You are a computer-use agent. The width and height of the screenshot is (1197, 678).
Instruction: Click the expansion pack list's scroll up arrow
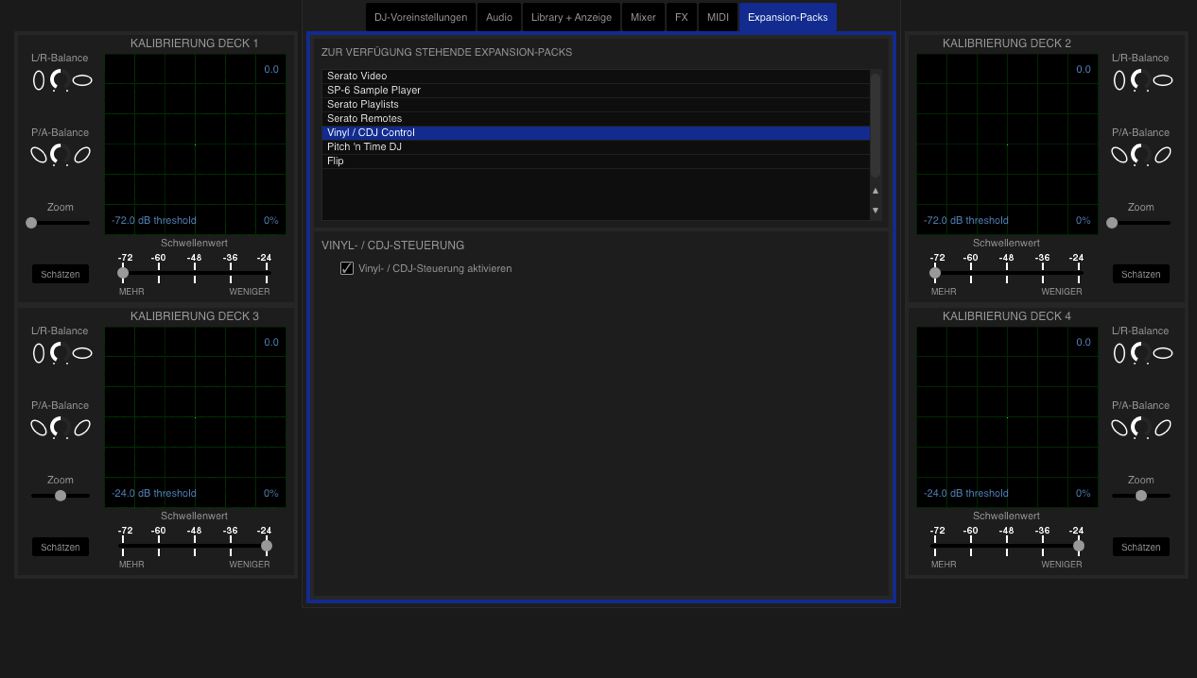tap(876, 191)
